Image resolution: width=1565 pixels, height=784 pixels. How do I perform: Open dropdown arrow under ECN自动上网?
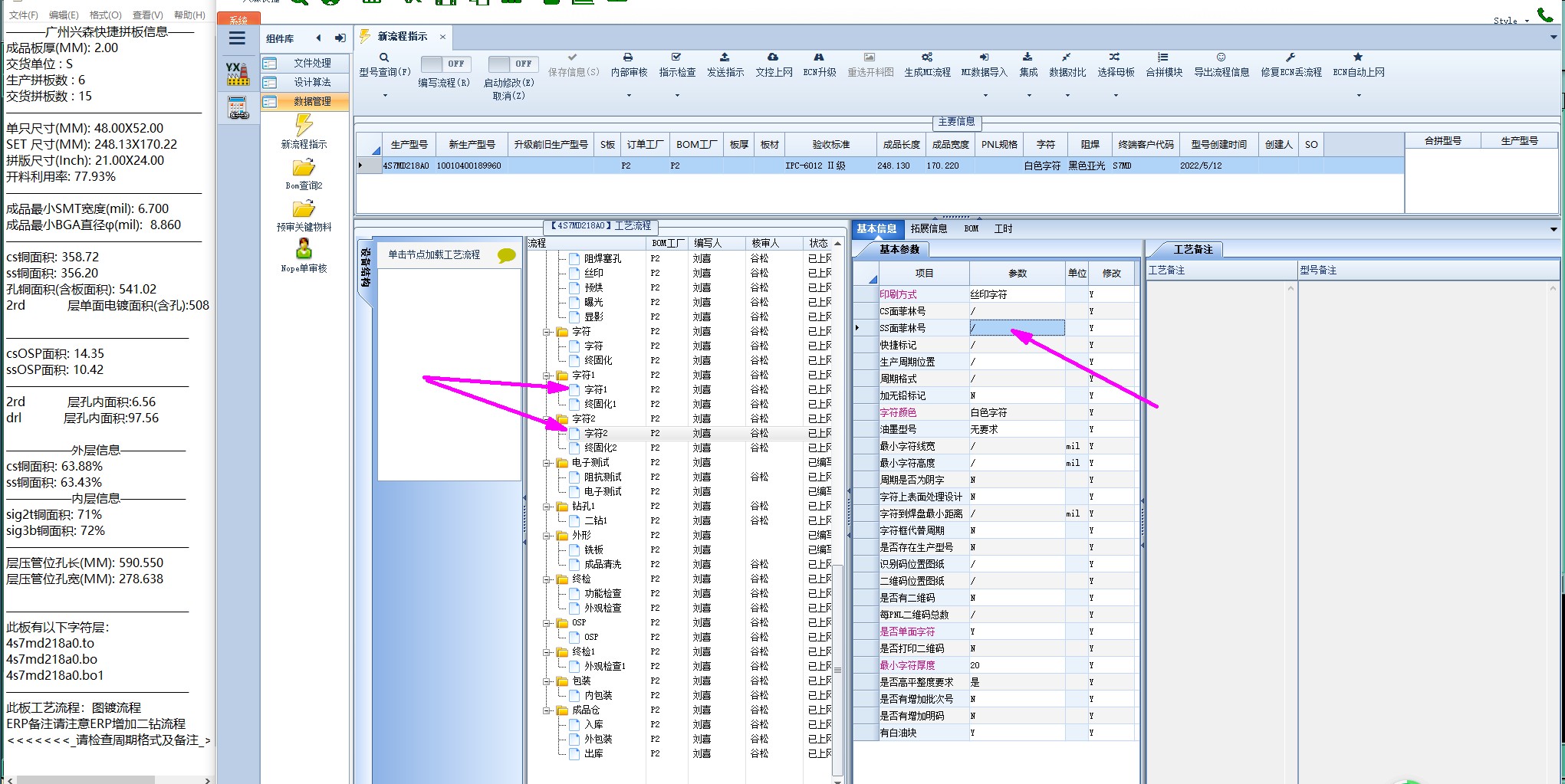1359,96
